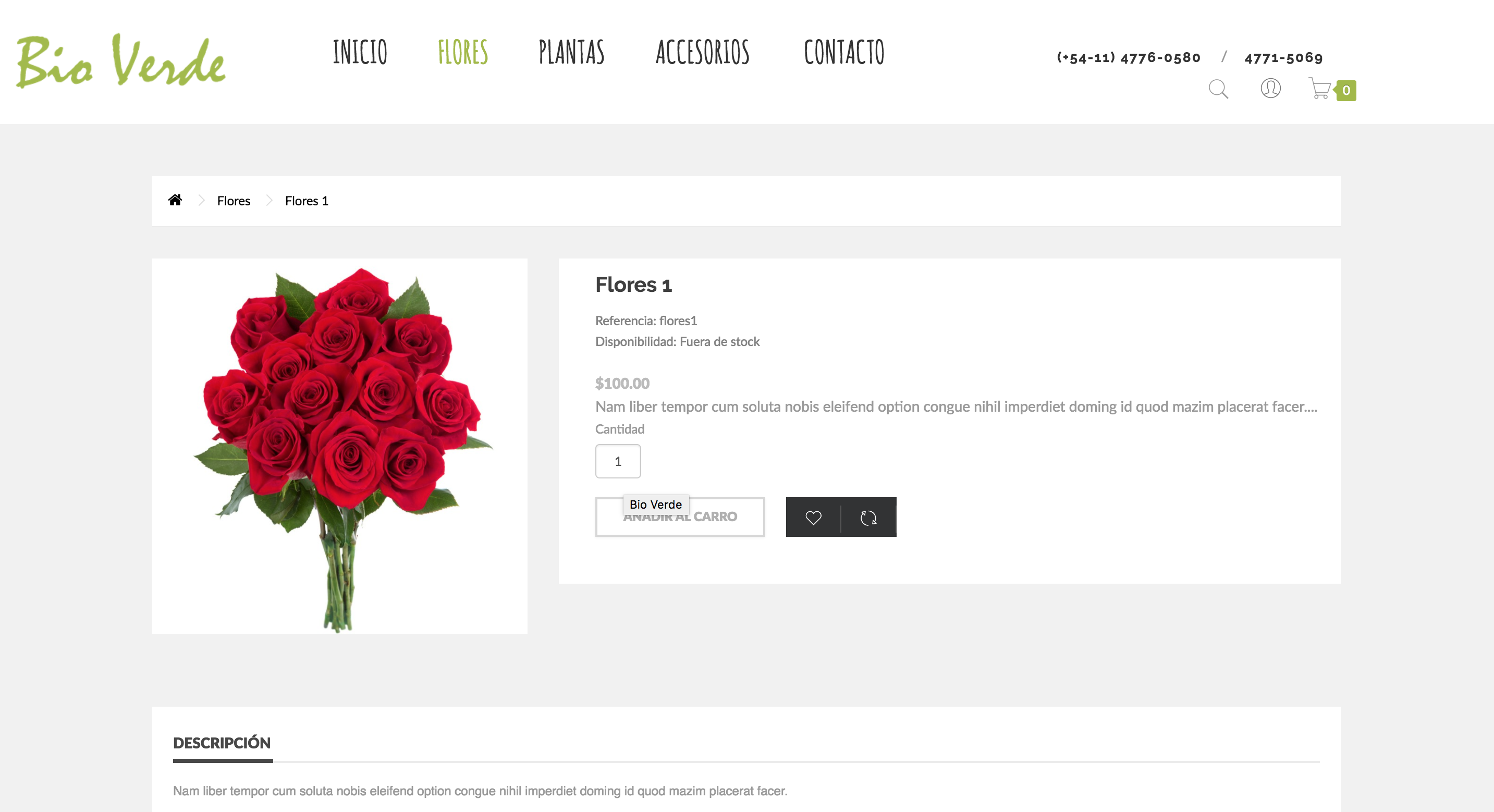The width and height of the screenshot is (1494, 812).
Task: Open the Contacto menu item
Action: click(844, 52)
